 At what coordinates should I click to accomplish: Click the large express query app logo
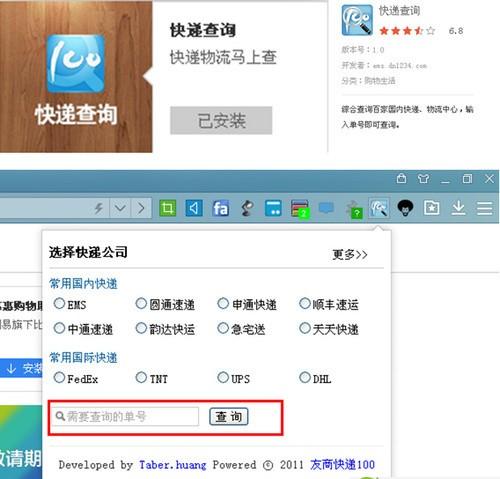click(76, 64)
